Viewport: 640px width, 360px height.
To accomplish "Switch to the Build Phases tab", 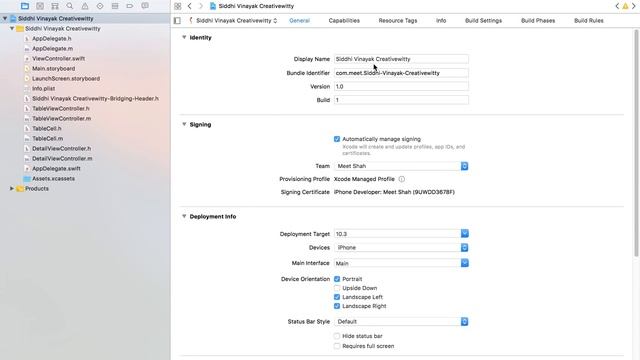I will [x=538, y=20].
